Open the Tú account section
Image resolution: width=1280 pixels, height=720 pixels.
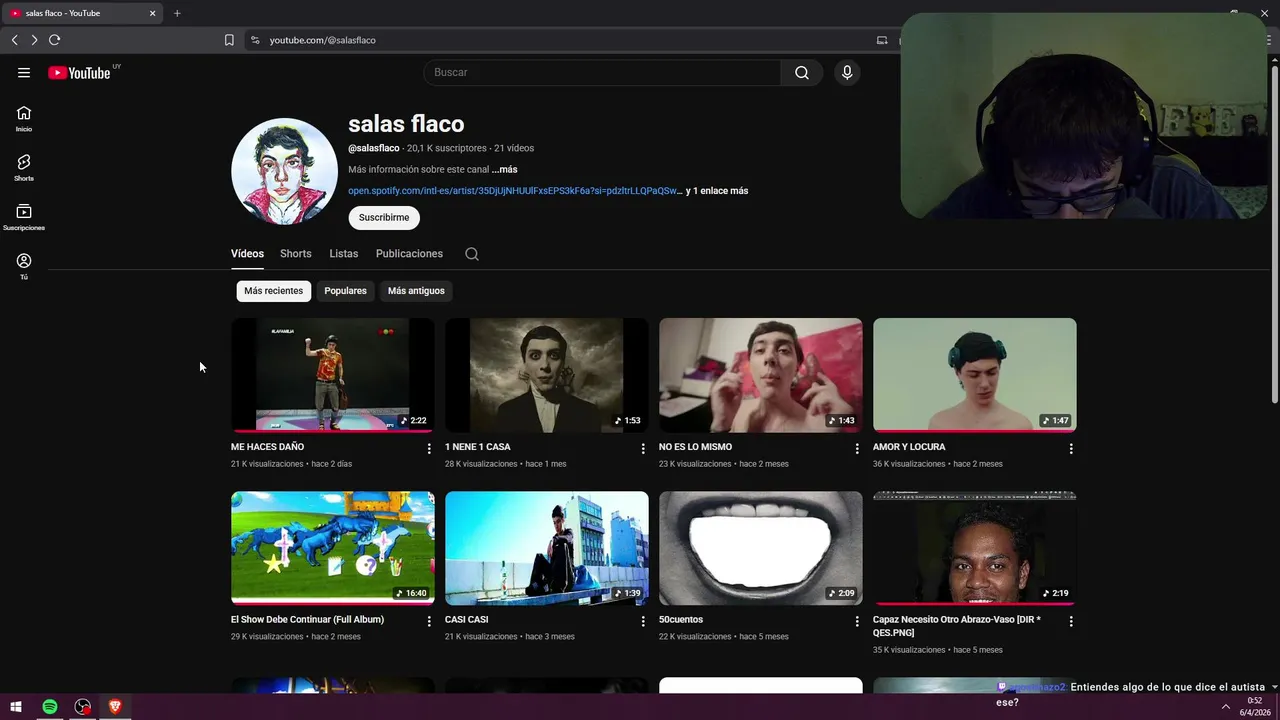pos(24,266)
